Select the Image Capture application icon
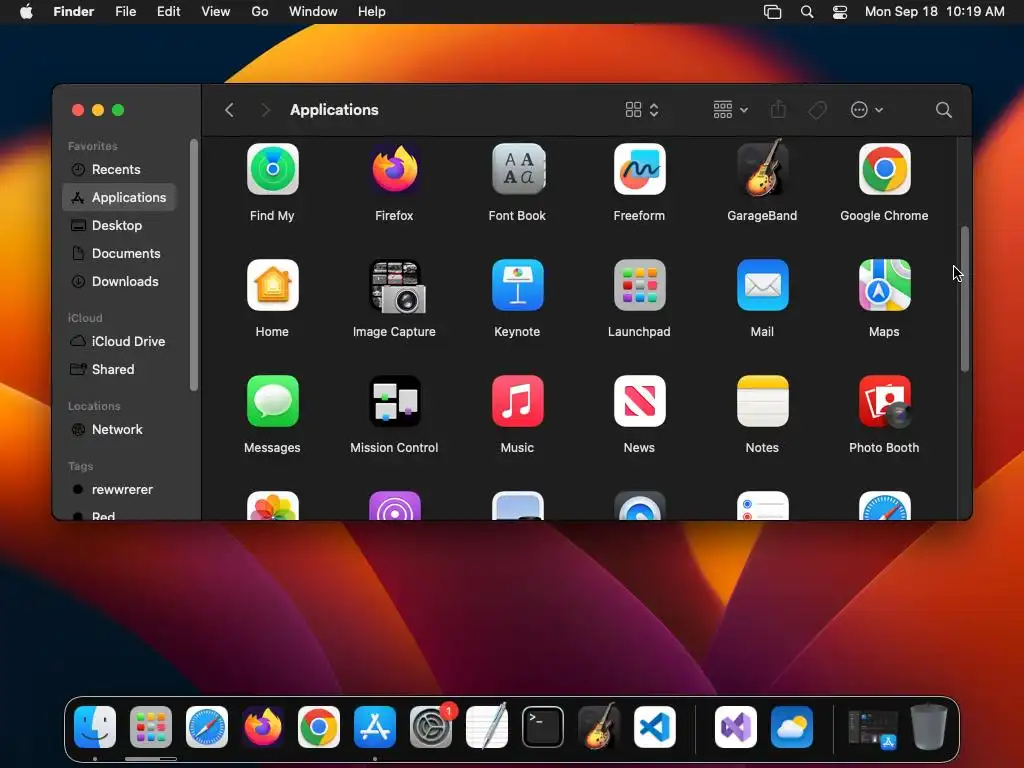 pyautogui.click(x=396, y=287)
